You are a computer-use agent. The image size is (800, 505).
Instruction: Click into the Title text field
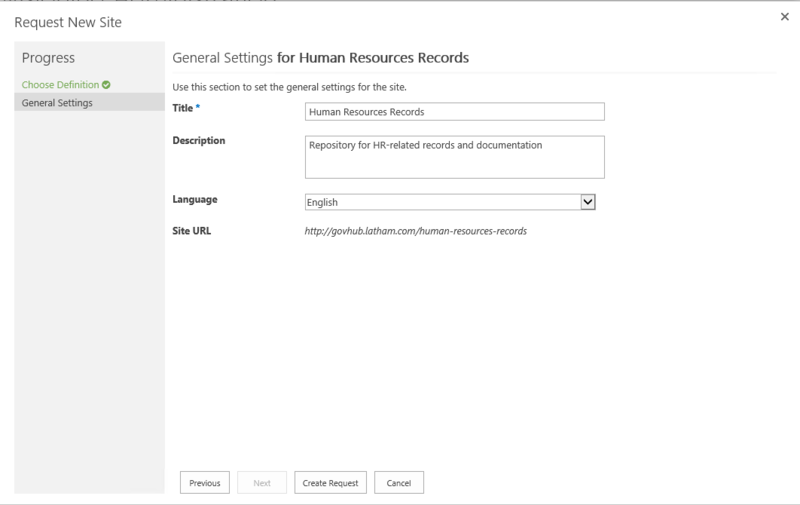[x=454, y=112]
